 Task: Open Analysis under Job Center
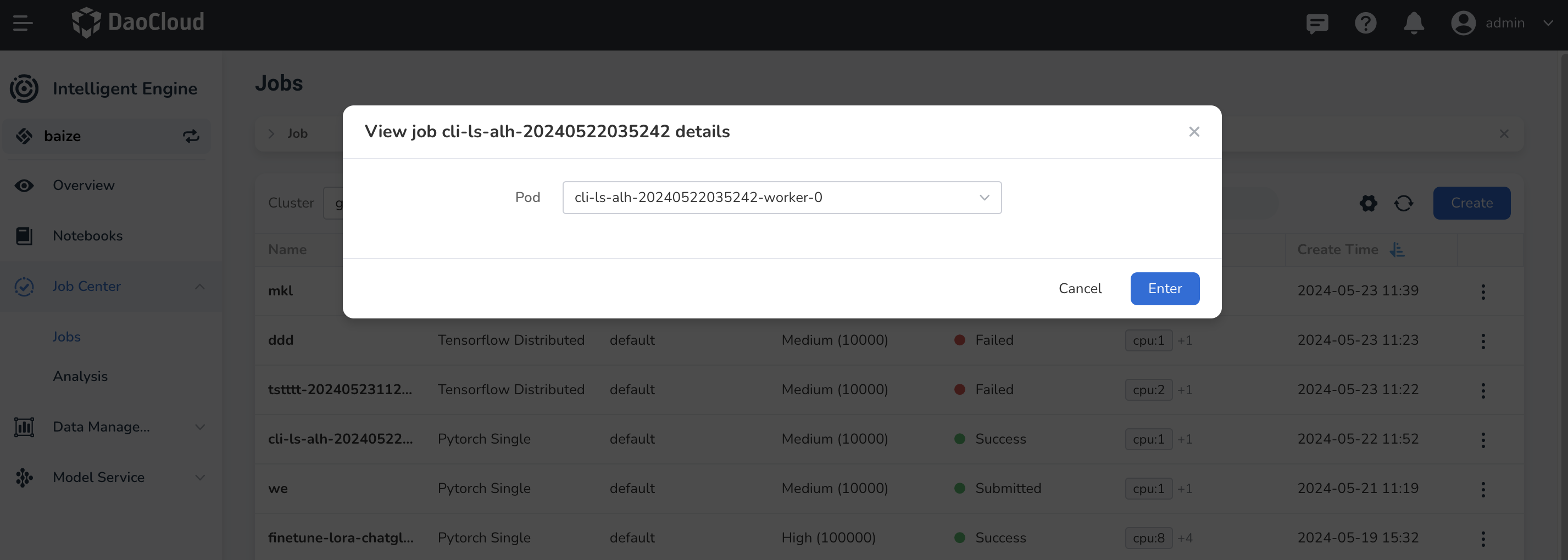point(80,377)
